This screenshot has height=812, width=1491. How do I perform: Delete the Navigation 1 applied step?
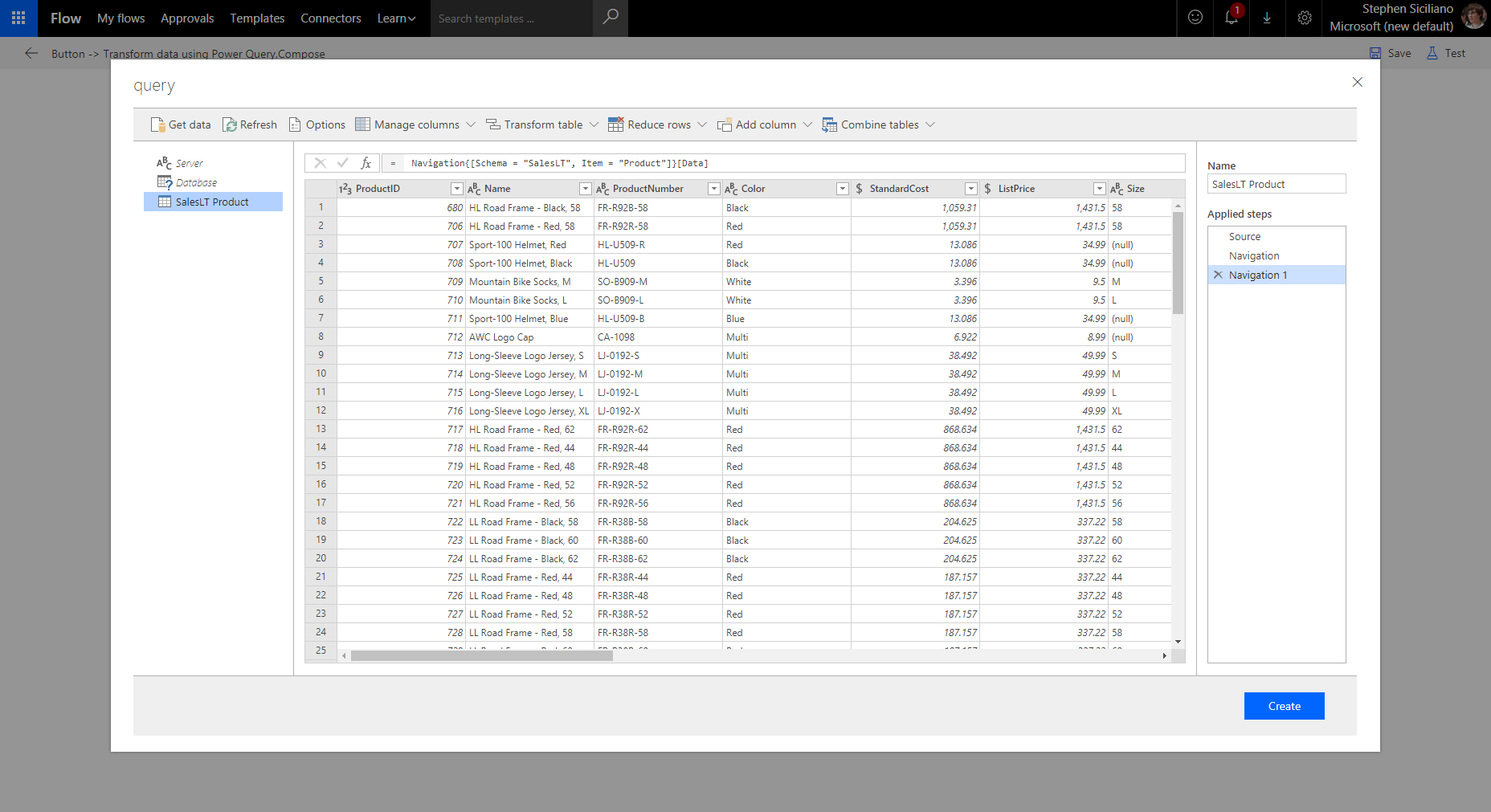coord(1218,275)
